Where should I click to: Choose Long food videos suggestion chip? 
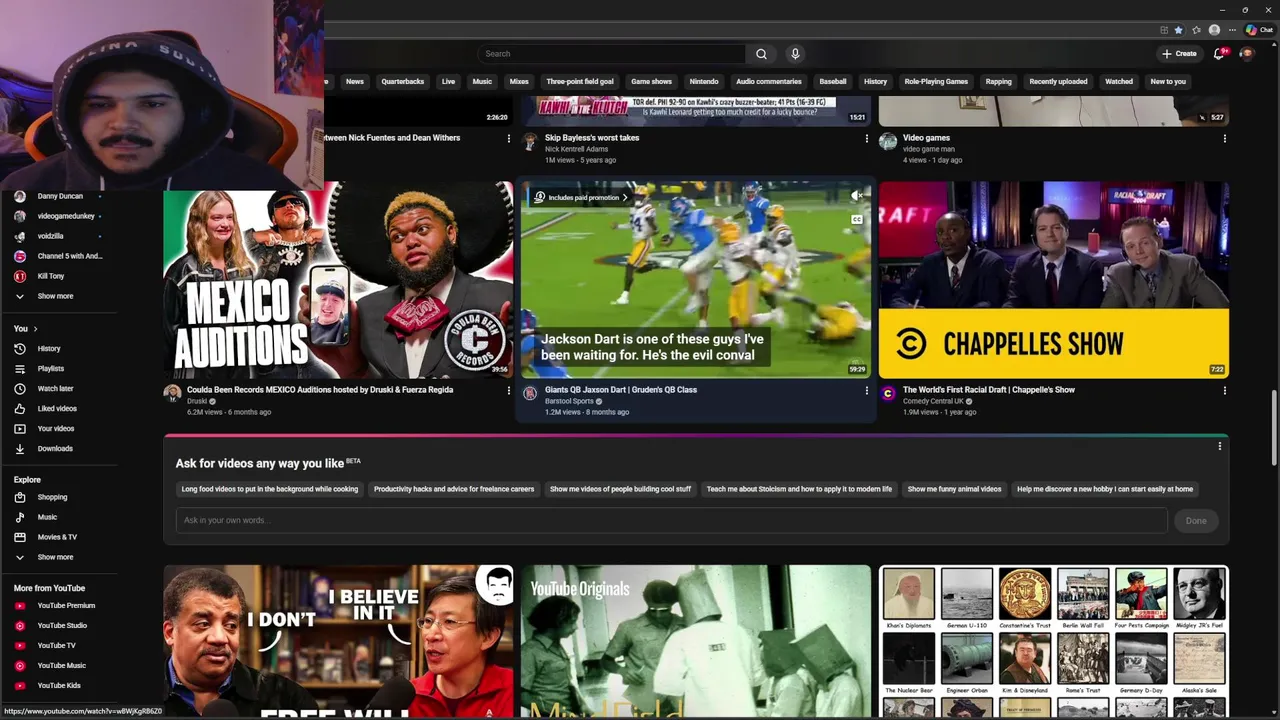269,489
